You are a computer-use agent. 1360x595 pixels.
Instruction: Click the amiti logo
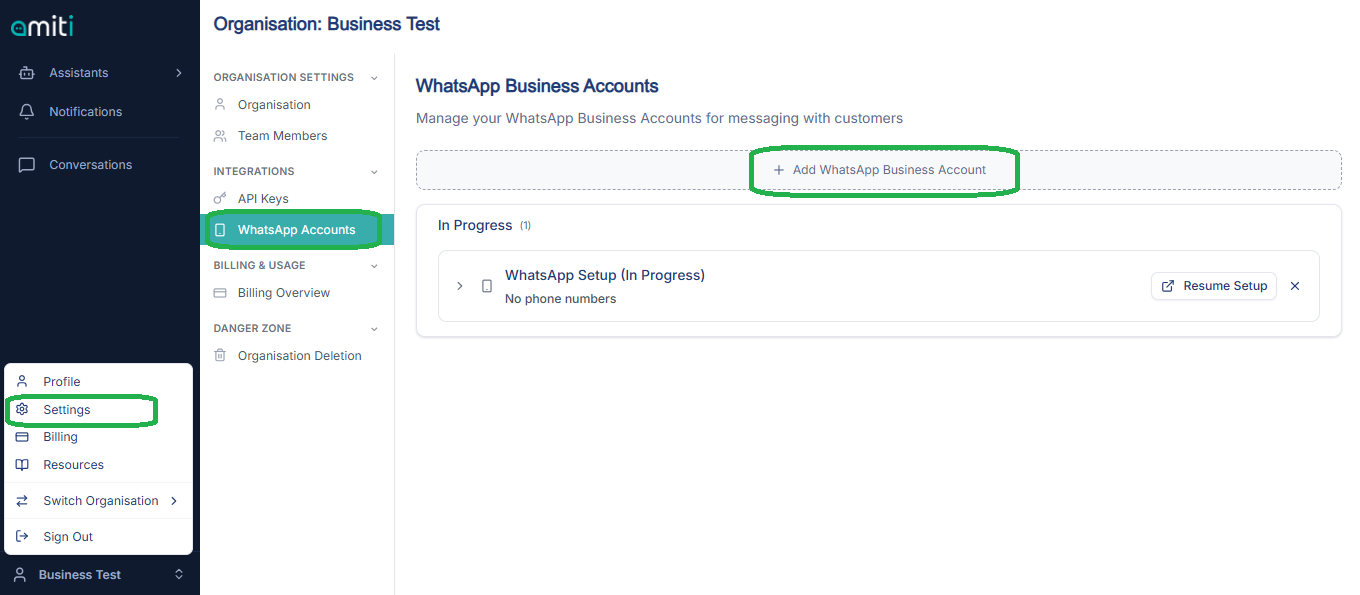(42, 27)
